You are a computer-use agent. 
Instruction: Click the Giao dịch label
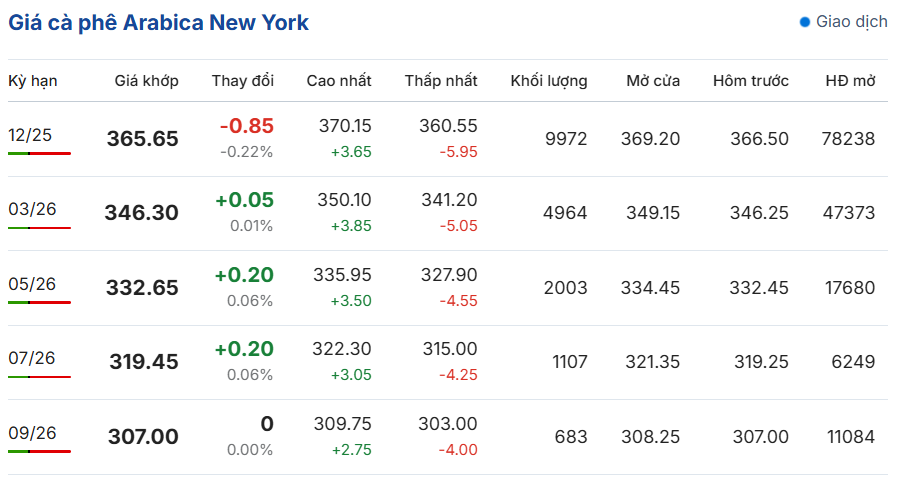tap(851, 22)
